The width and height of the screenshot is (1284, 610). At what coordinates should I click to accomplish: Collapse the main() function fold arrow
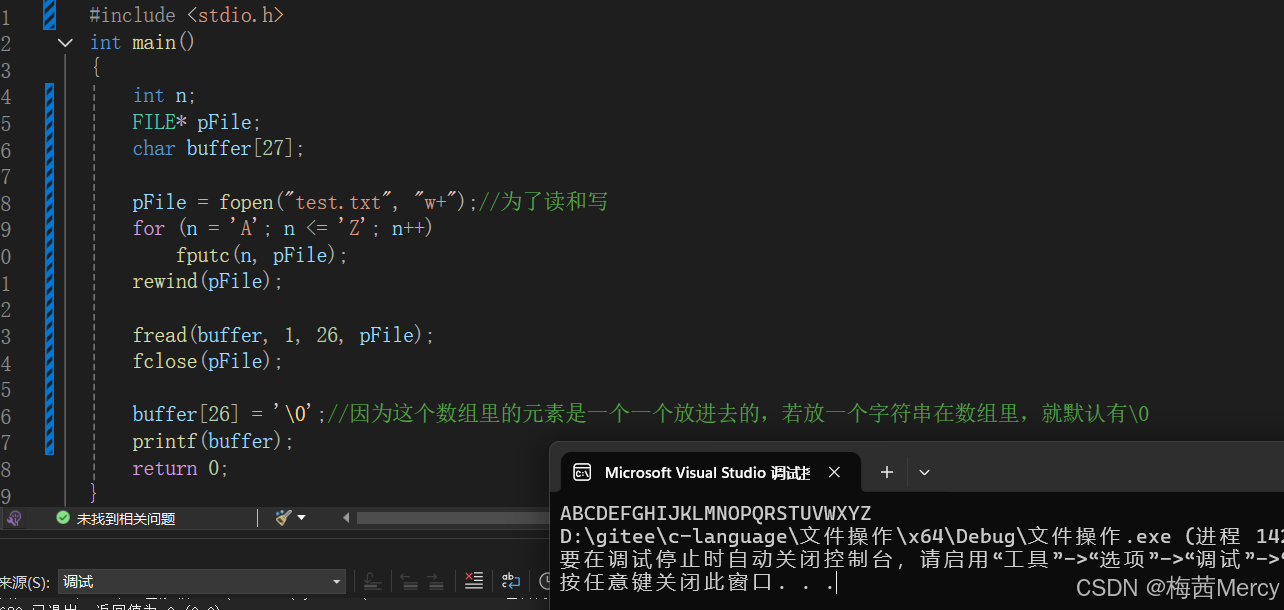65,42
